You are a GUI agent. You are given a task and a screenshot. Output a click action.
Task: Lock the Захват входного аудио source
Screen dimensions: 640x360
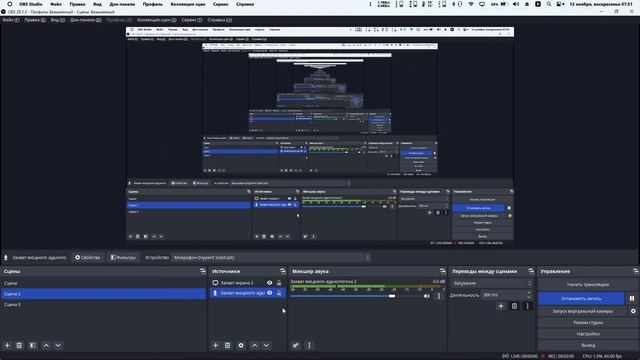point(279,293)
